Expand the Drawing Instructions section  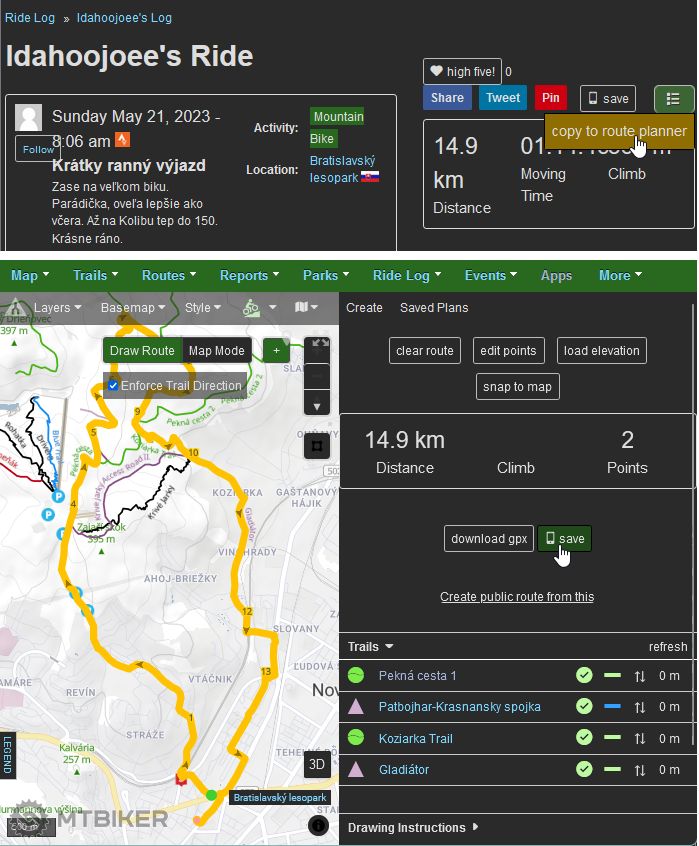[x=412, y=828]
